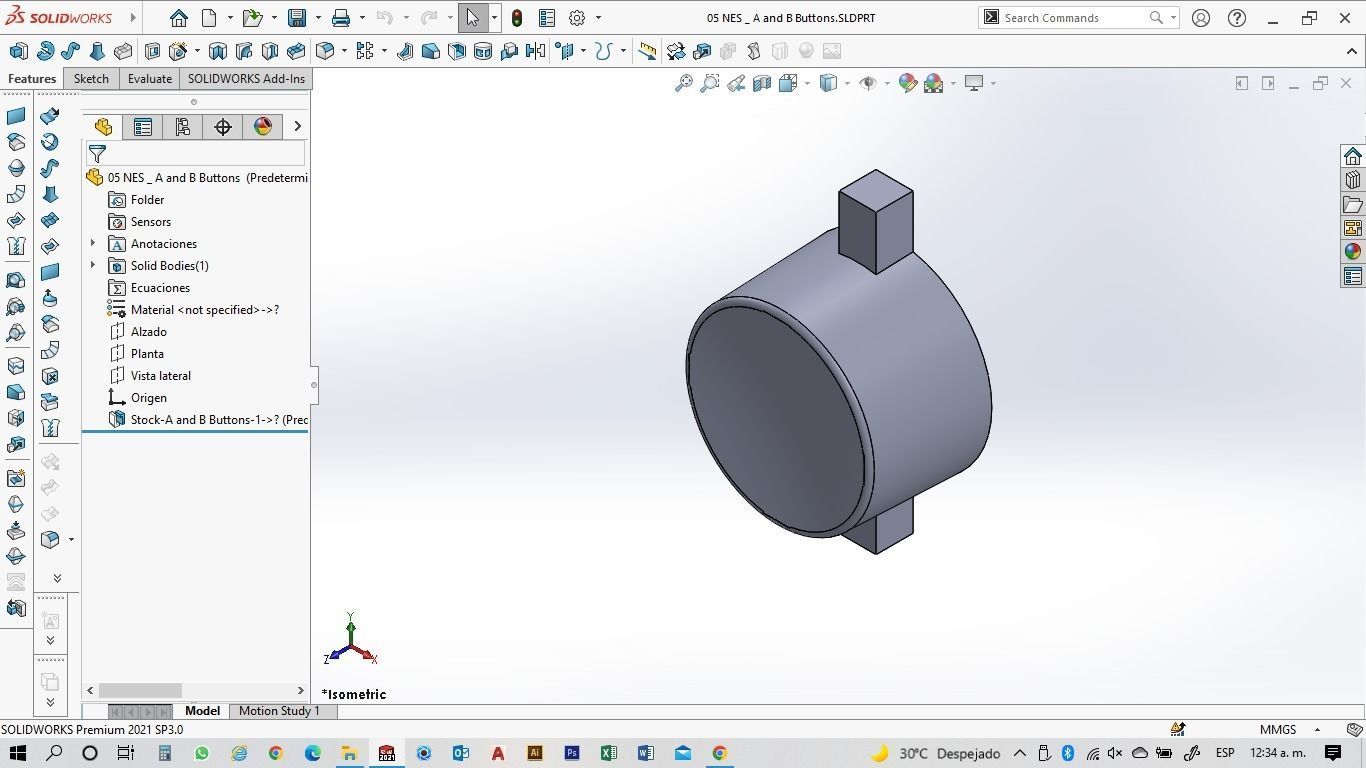The image size is (1366, 768).
Task: Open Appearances color ball in task pane
Action: coord(1353,252)
